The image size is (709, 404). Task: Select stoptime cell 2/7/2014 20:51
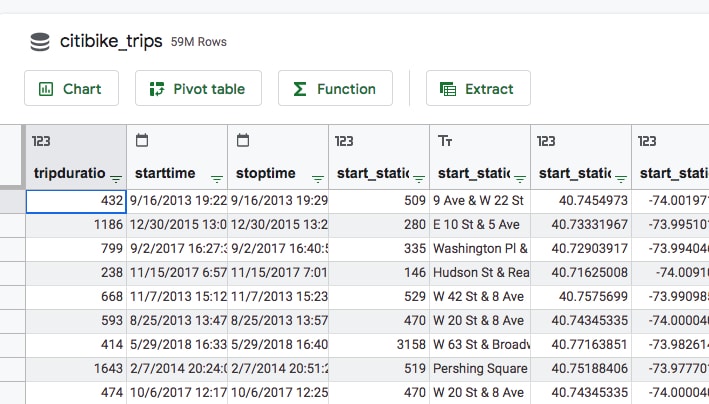coord(278,369)
